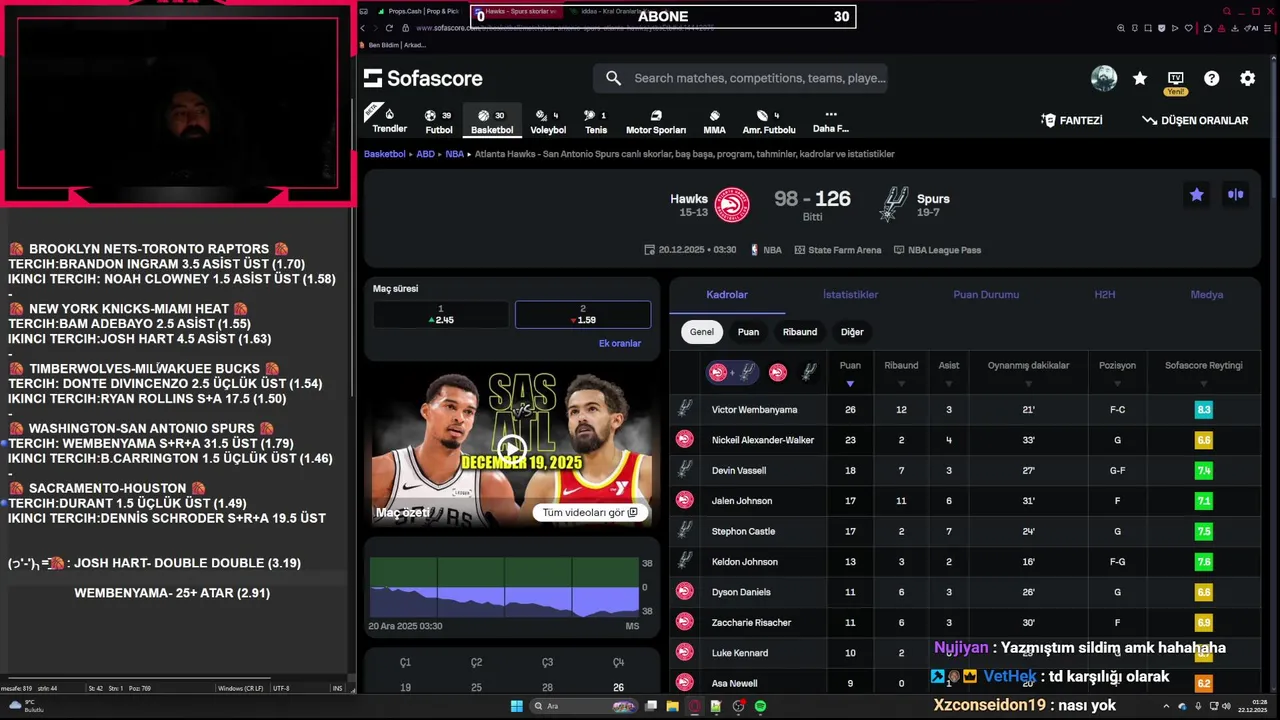Sort table by Pozisyon column
The image size is (1280, 720).
coord(1117,373)
